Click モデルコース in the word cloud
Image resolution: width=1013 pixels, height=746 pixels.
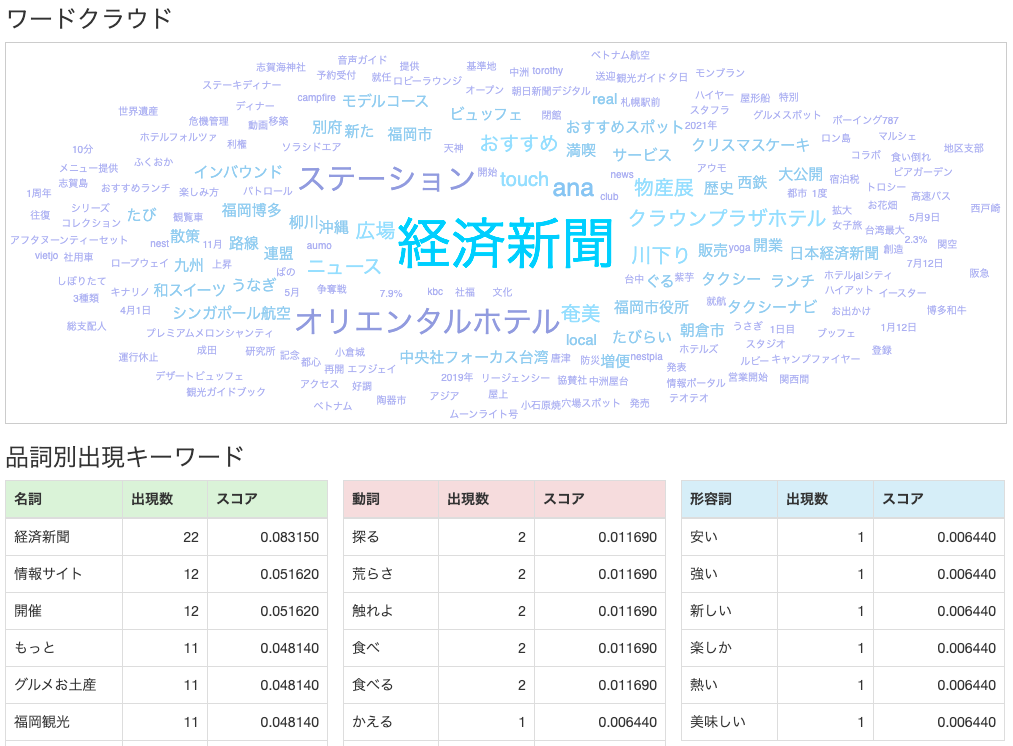(385, 101)
